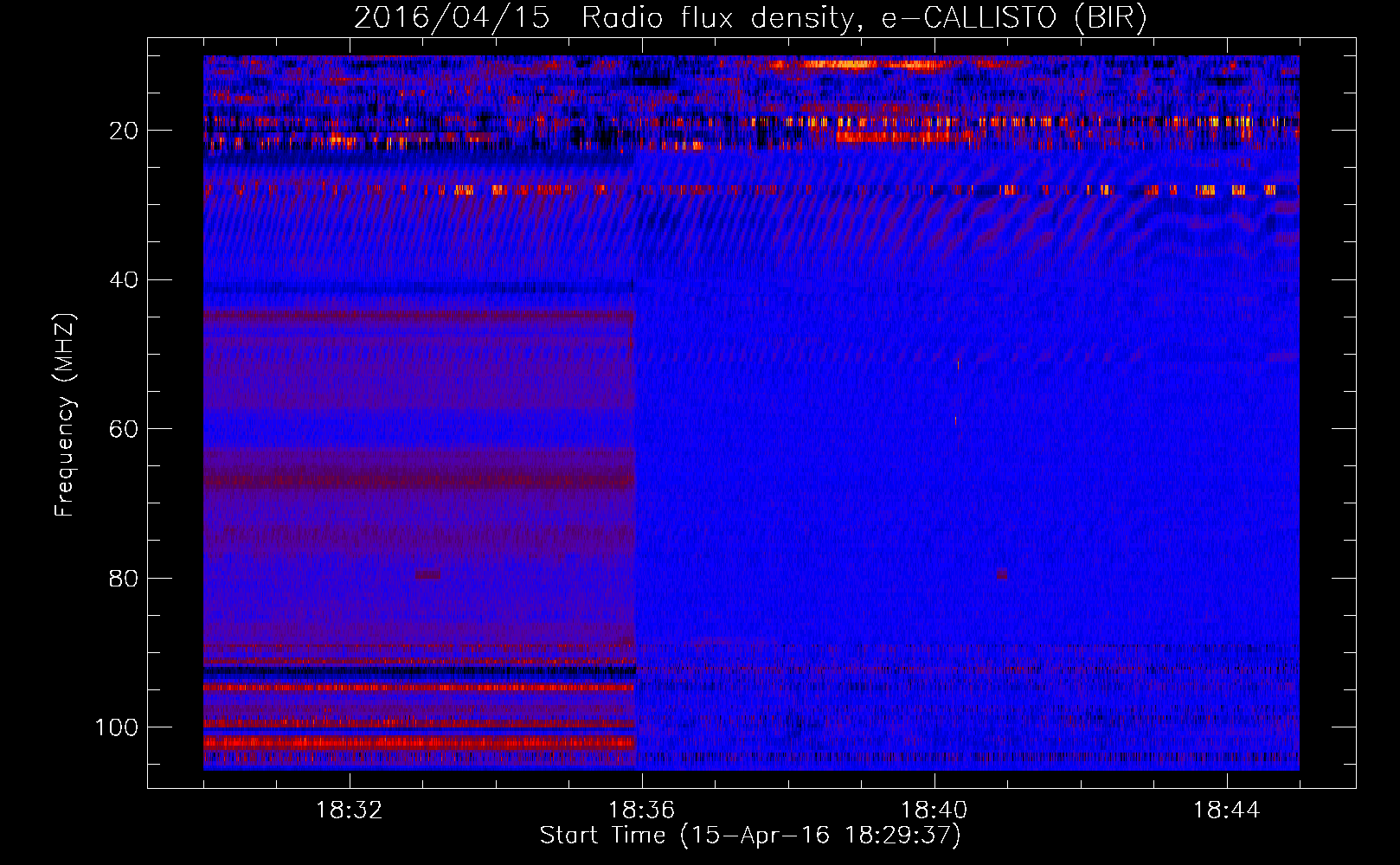
Task: Click the '80' frequency tick label
Action: [124, 578]
